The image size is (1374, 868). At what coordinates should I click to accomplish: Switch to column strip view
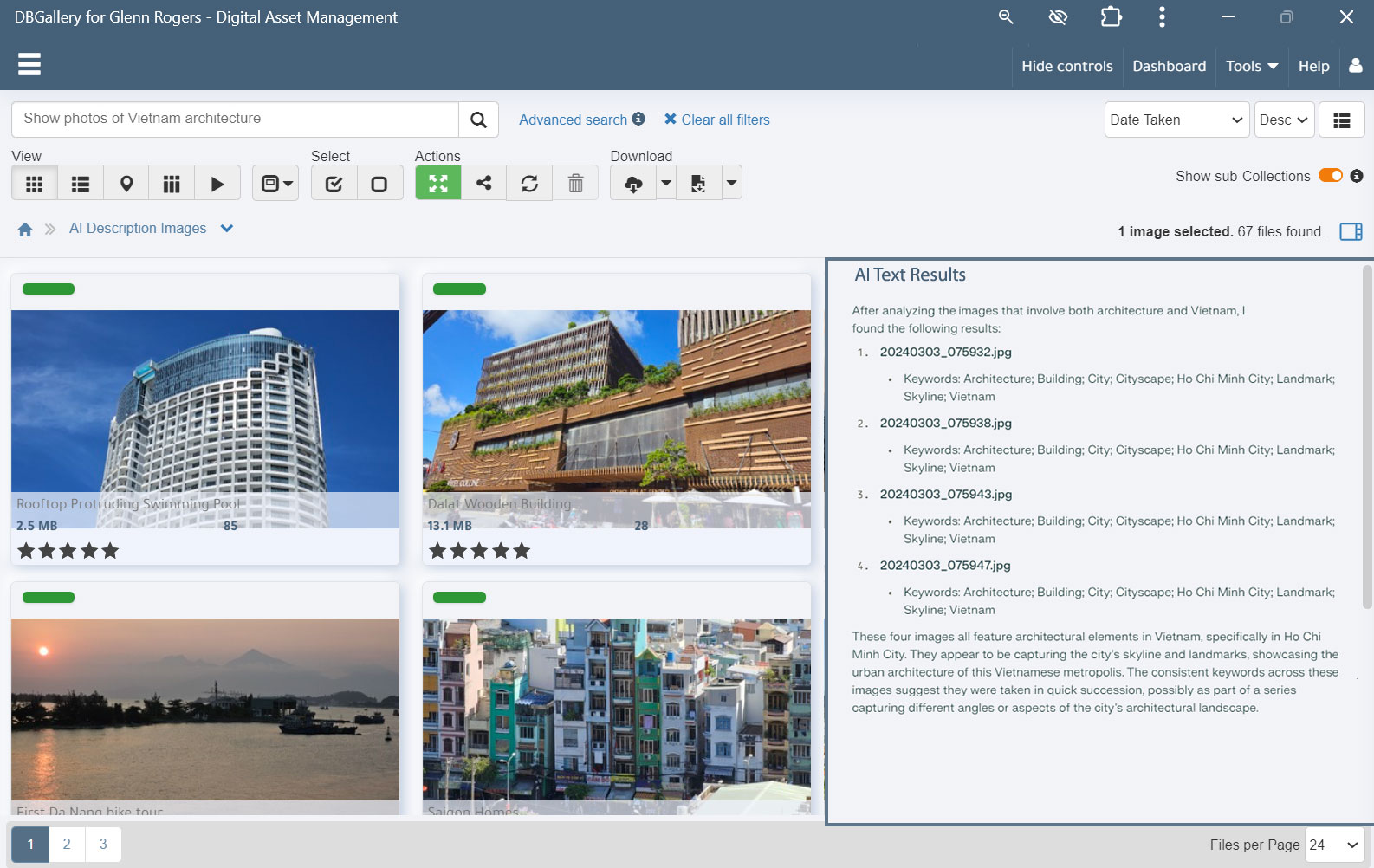pos(172,184)
